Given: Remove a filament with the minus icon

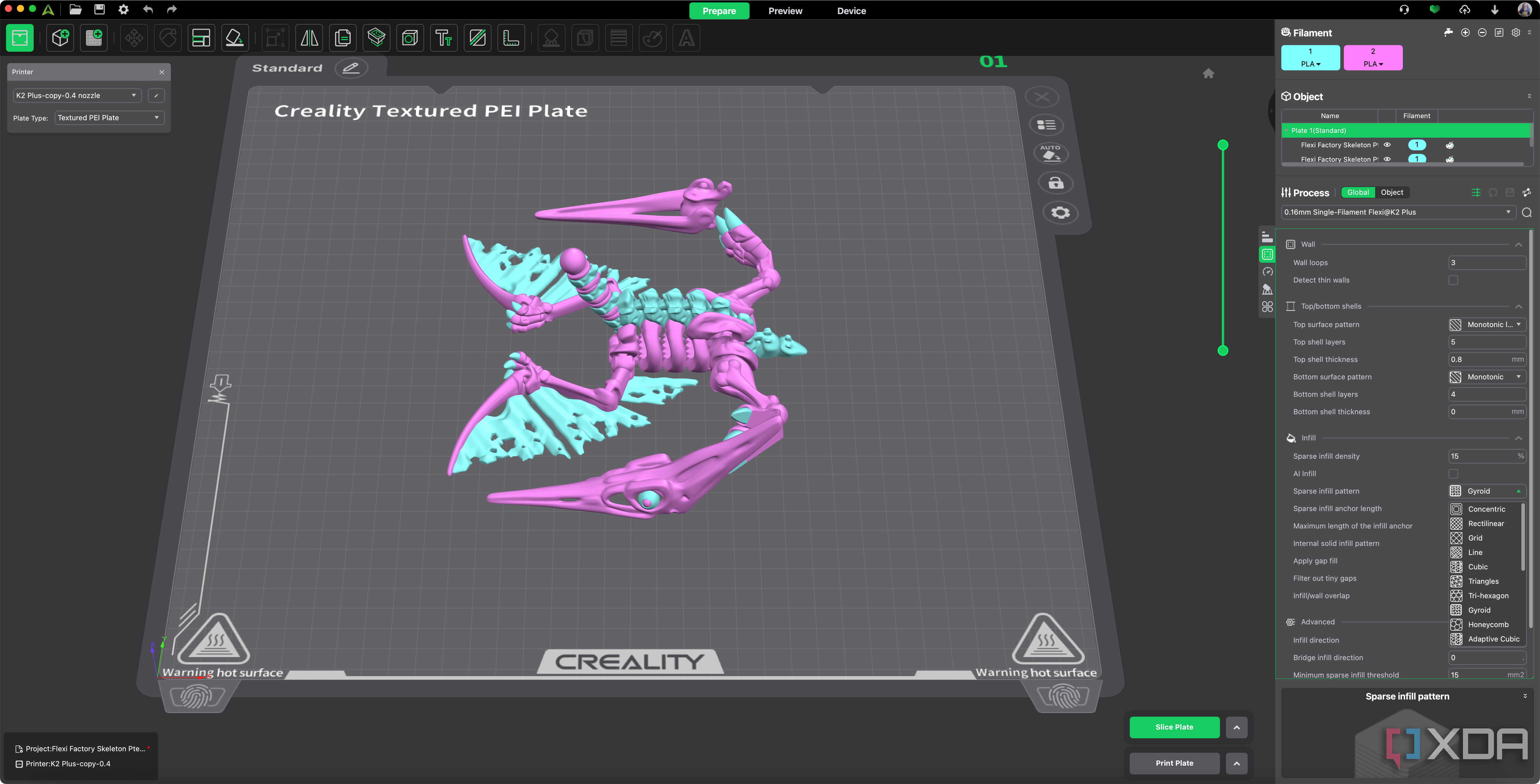Looking at the screenshot, I should pyautogui.click(x=1481, y=33).
